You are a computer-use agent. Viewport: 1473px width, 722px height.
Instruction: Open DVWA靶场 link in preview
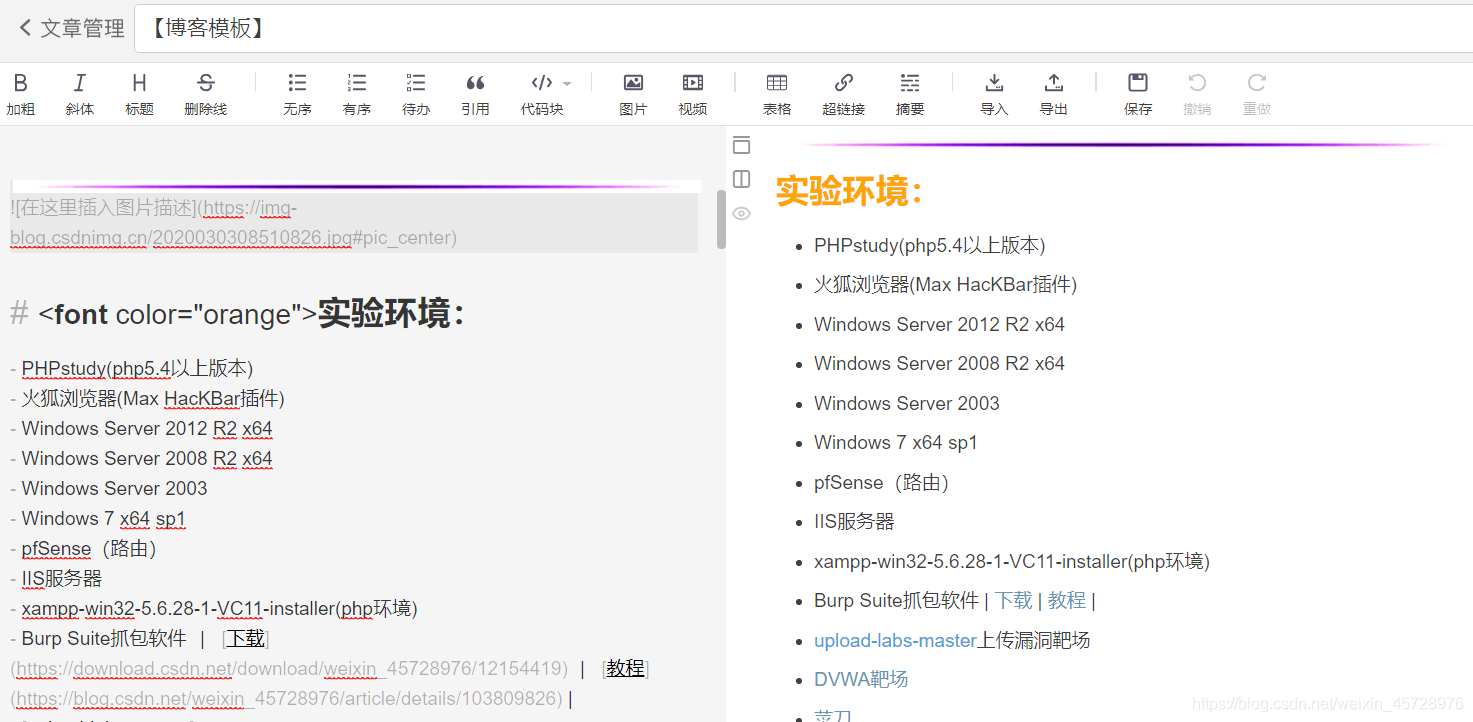(x=861, y=679)
